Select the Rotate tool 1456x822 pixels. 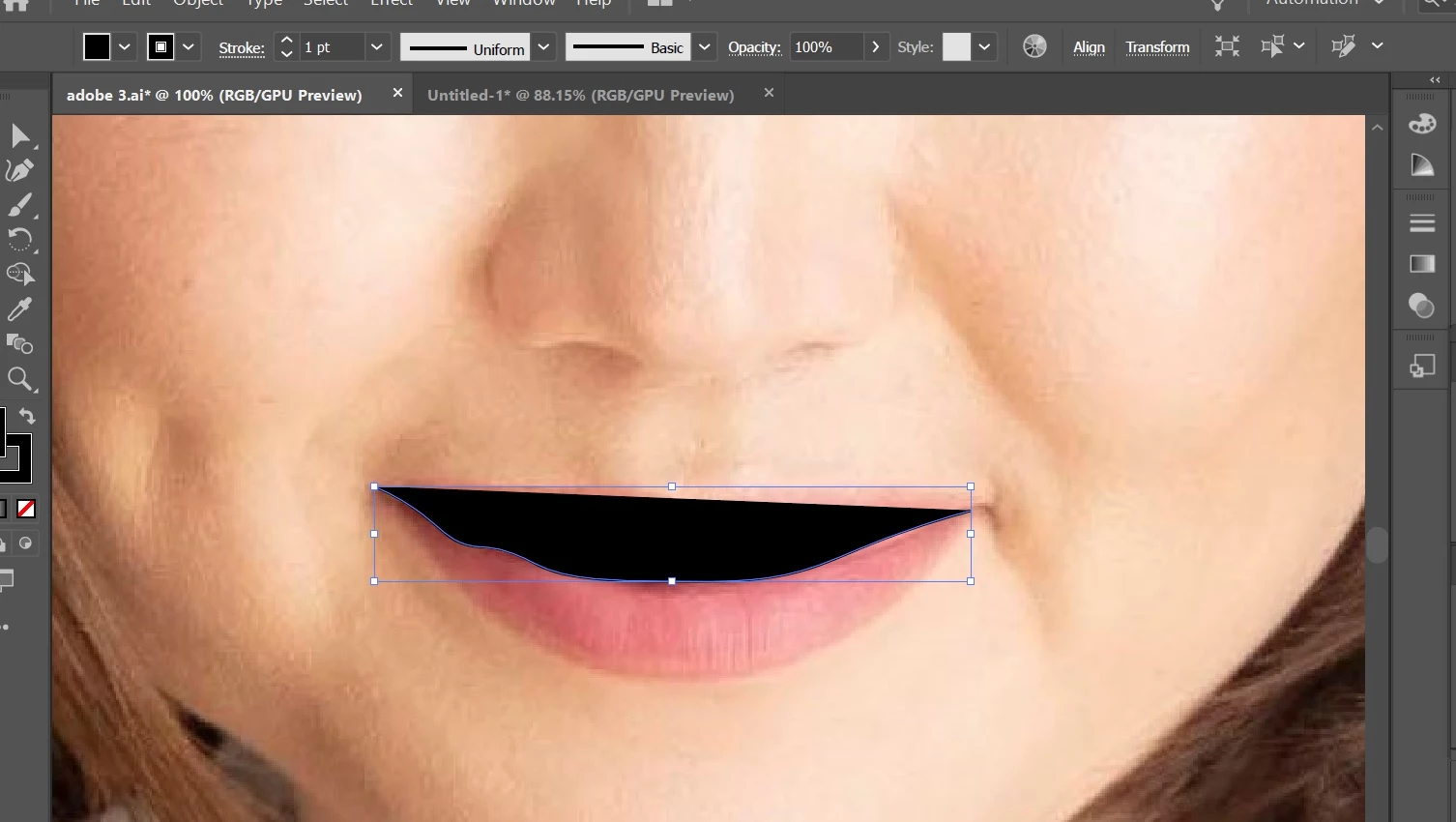pos(19,240)
